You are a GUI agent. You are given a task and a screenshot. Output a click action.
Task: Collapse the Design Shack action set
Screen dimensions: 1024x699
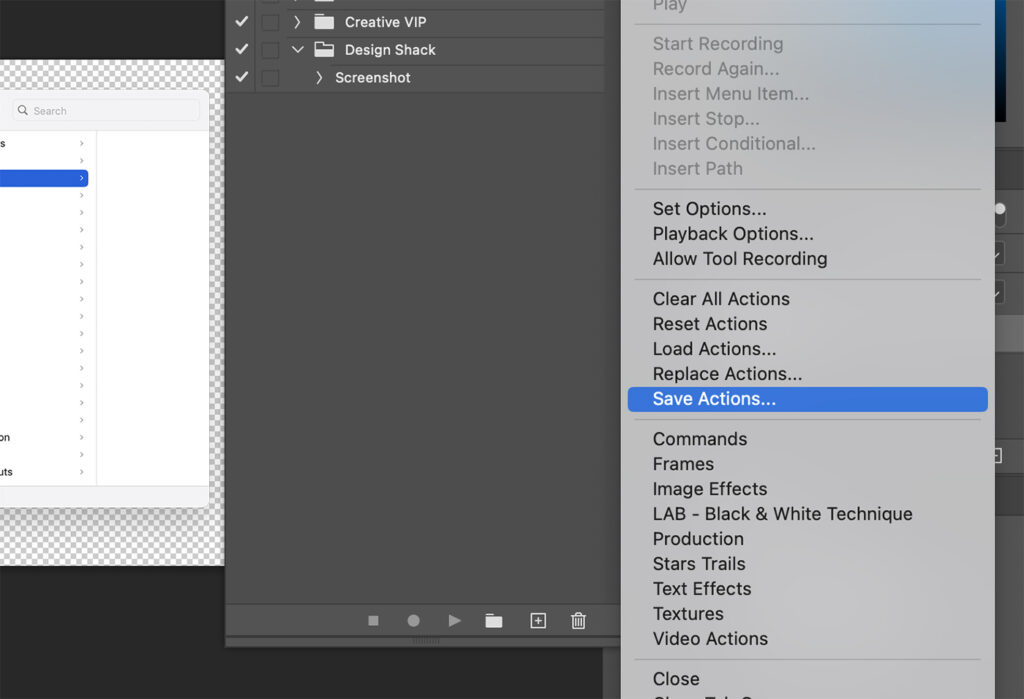tap(297, 49)
